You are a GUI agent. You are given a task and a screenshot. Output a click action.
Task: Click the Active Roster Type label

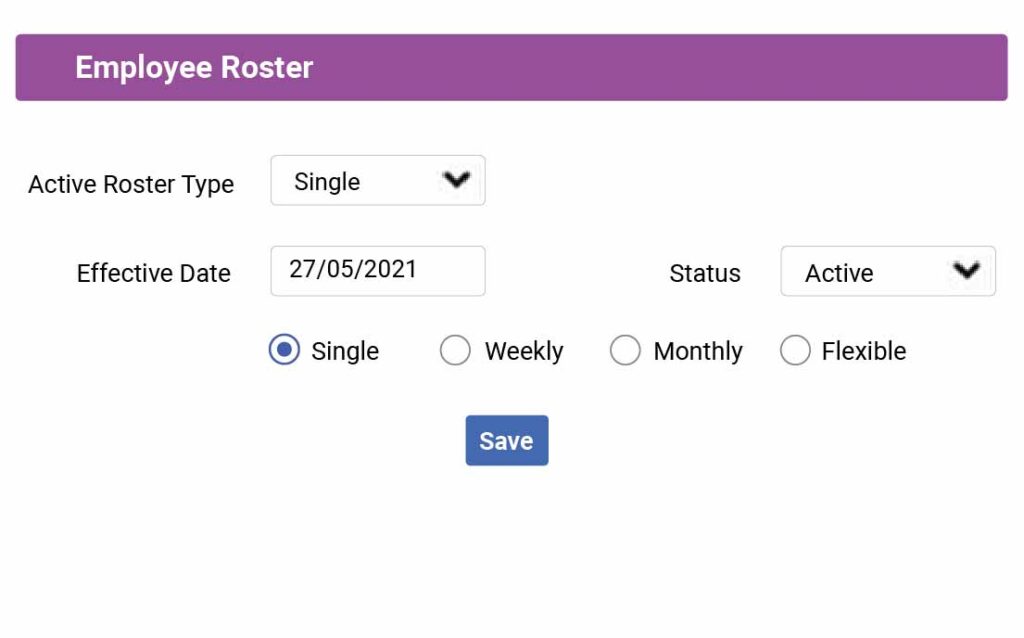coord(131,184)
